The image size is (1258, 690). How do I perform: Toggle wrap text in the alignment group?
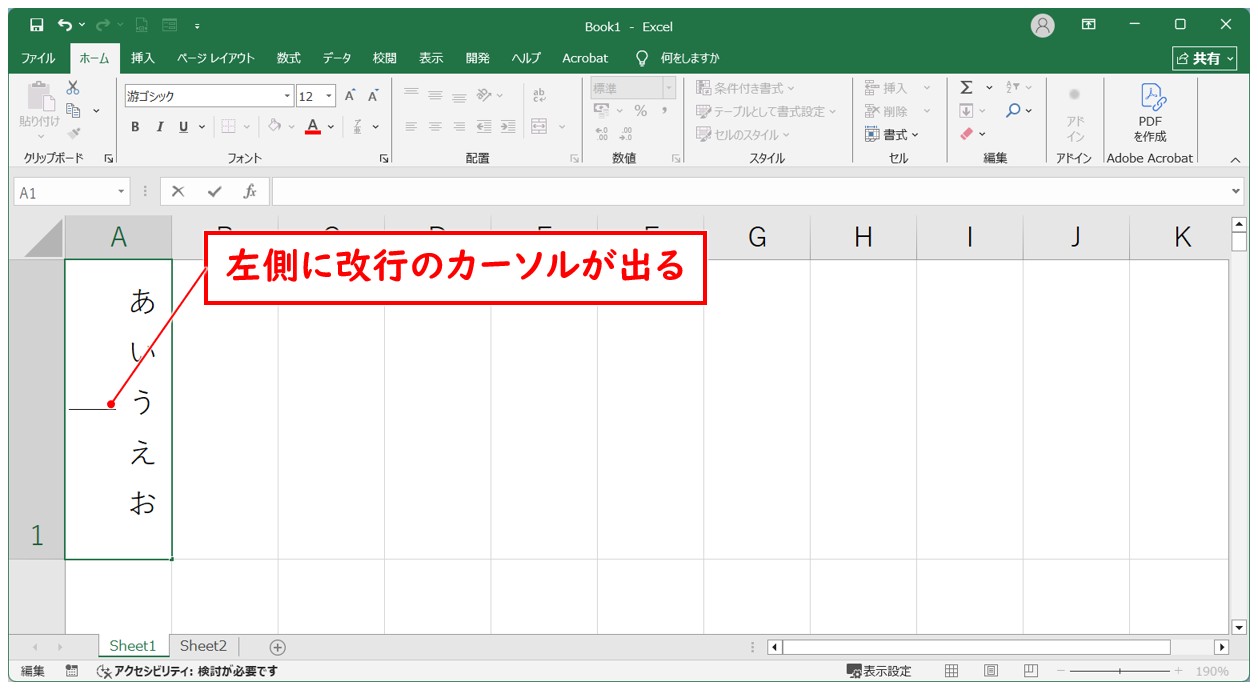click(540, 96)
